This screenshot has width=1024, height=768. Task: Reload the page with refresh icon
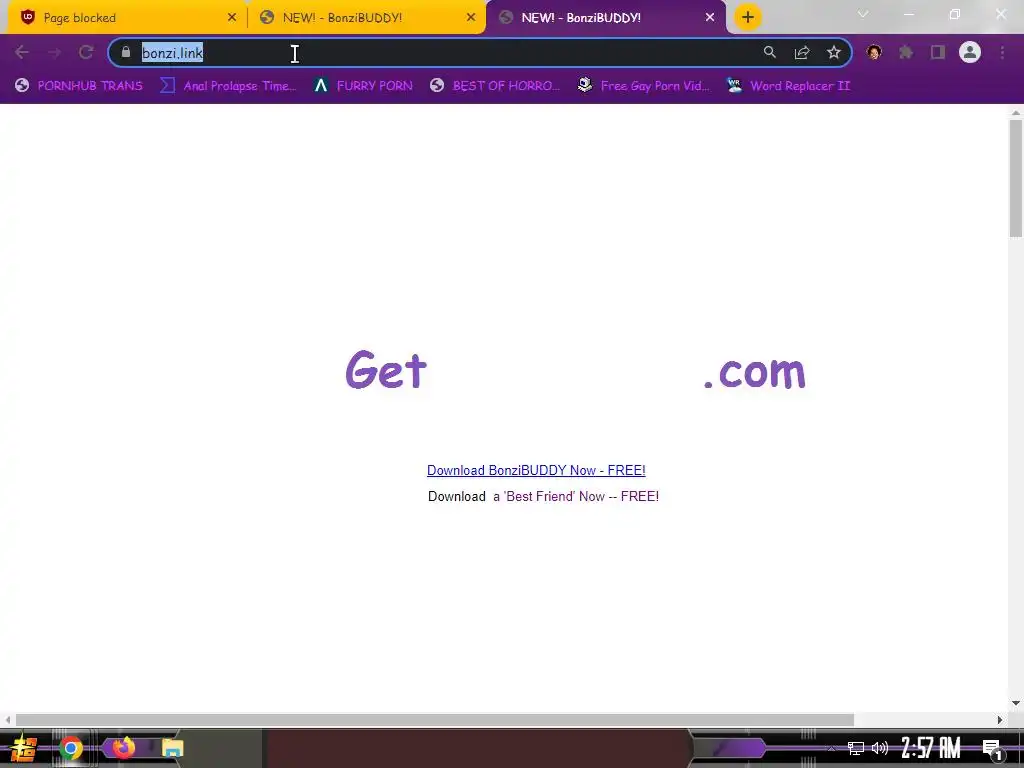(x=86, y=53)
